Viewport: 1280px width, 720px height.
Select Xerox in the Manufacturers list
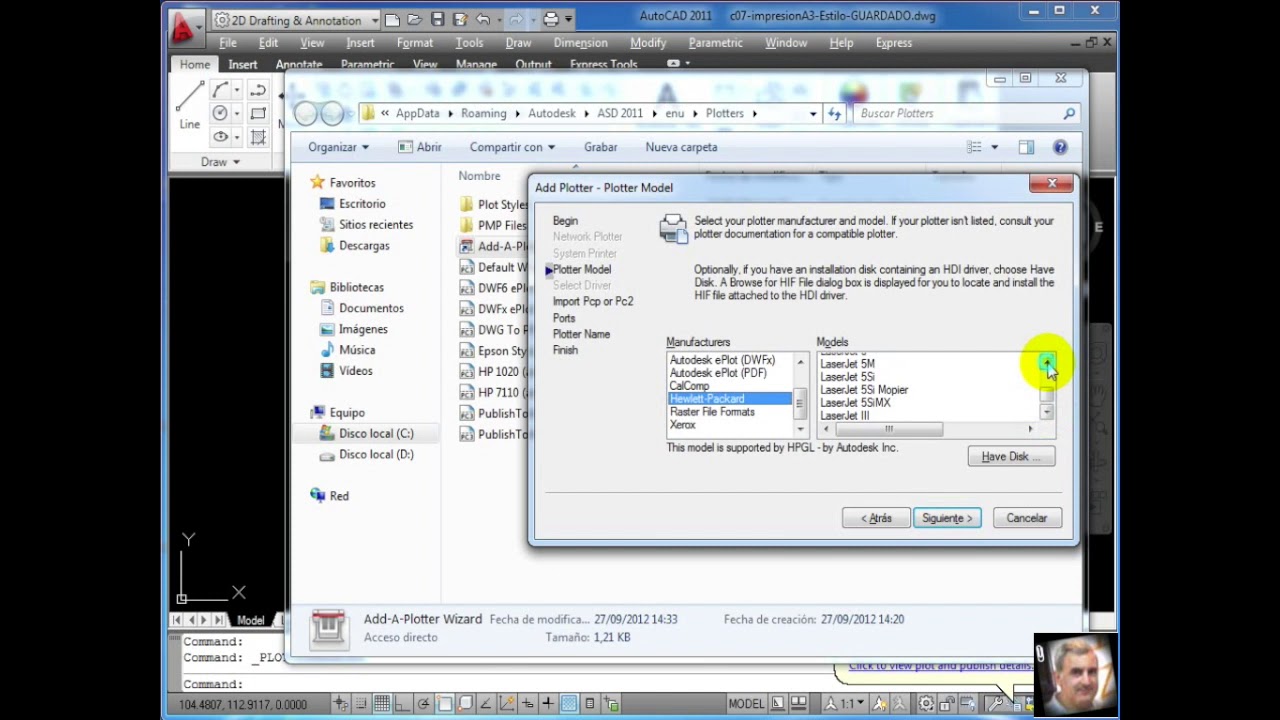click(682, 425)
